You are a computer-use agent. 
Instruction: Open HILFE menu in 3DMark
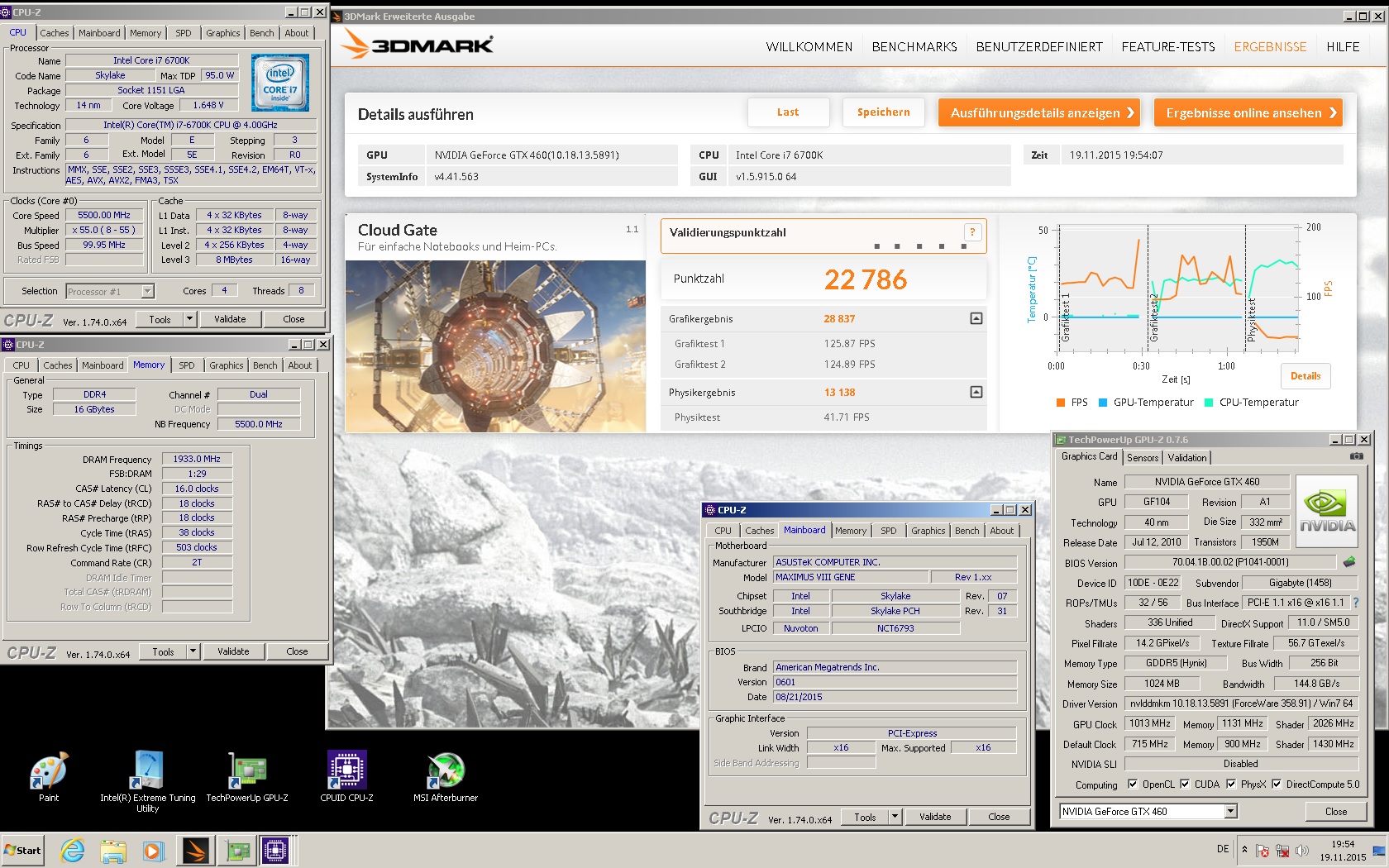pyautogui.click(x=1344, y=47)
